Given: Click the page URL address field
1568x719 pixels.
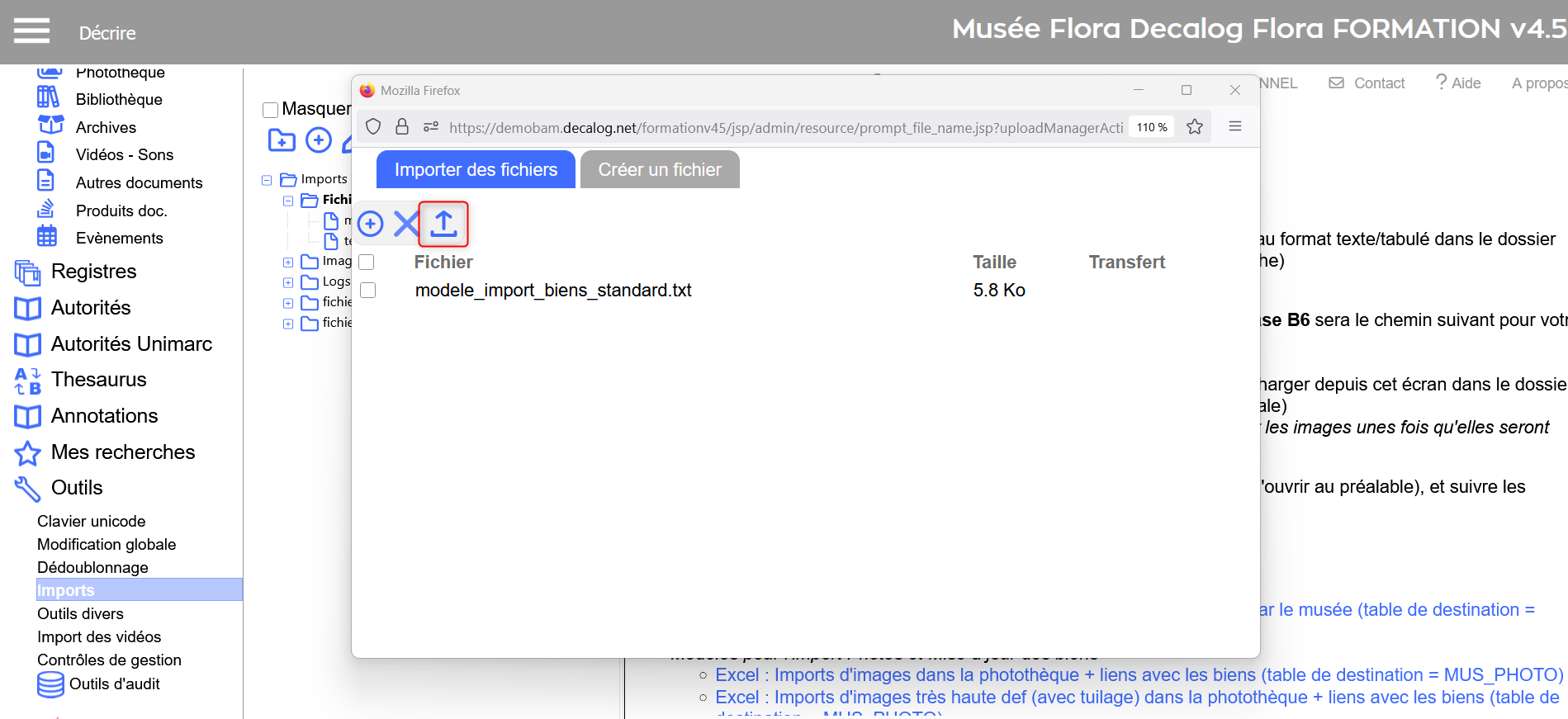Looking at the screenshot, I should (x=784, y=128).
